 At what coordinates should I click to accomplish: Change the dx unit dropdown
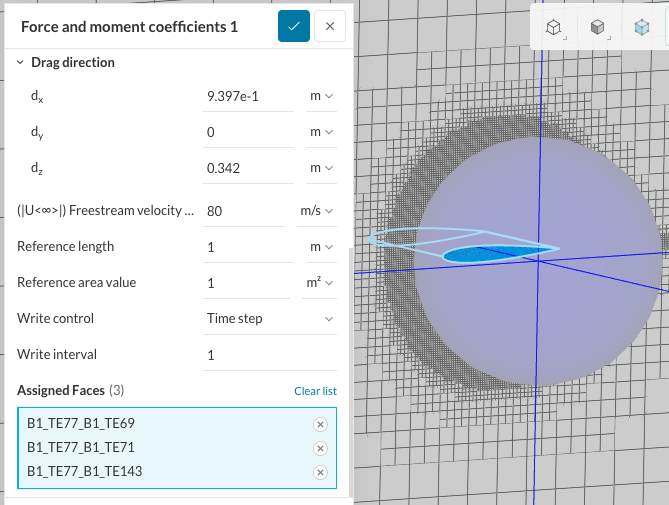tap(320, 96)
